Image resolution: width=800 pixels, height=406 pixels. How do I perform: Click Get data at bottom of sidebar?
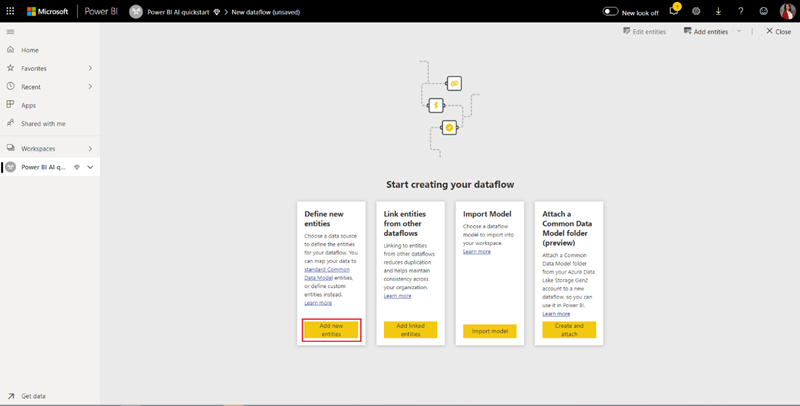pyautogui.click(x=33, y=396)
